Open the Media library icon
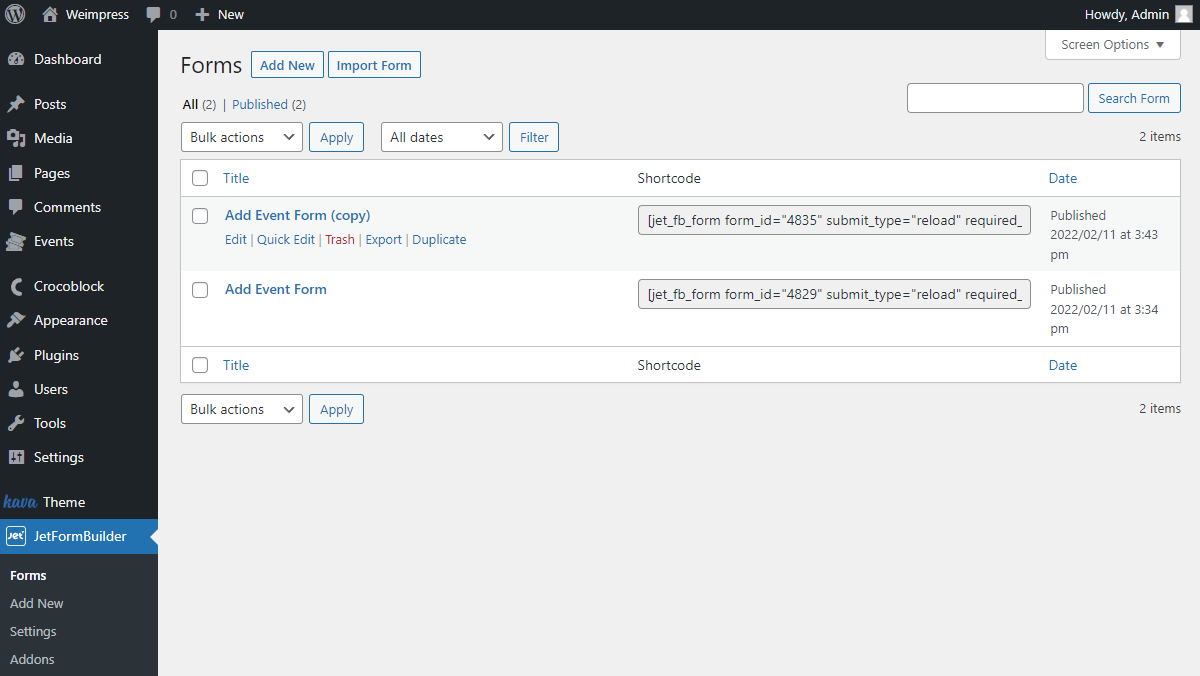Screen dimensions: 1200x676 [x=16, y=138]
